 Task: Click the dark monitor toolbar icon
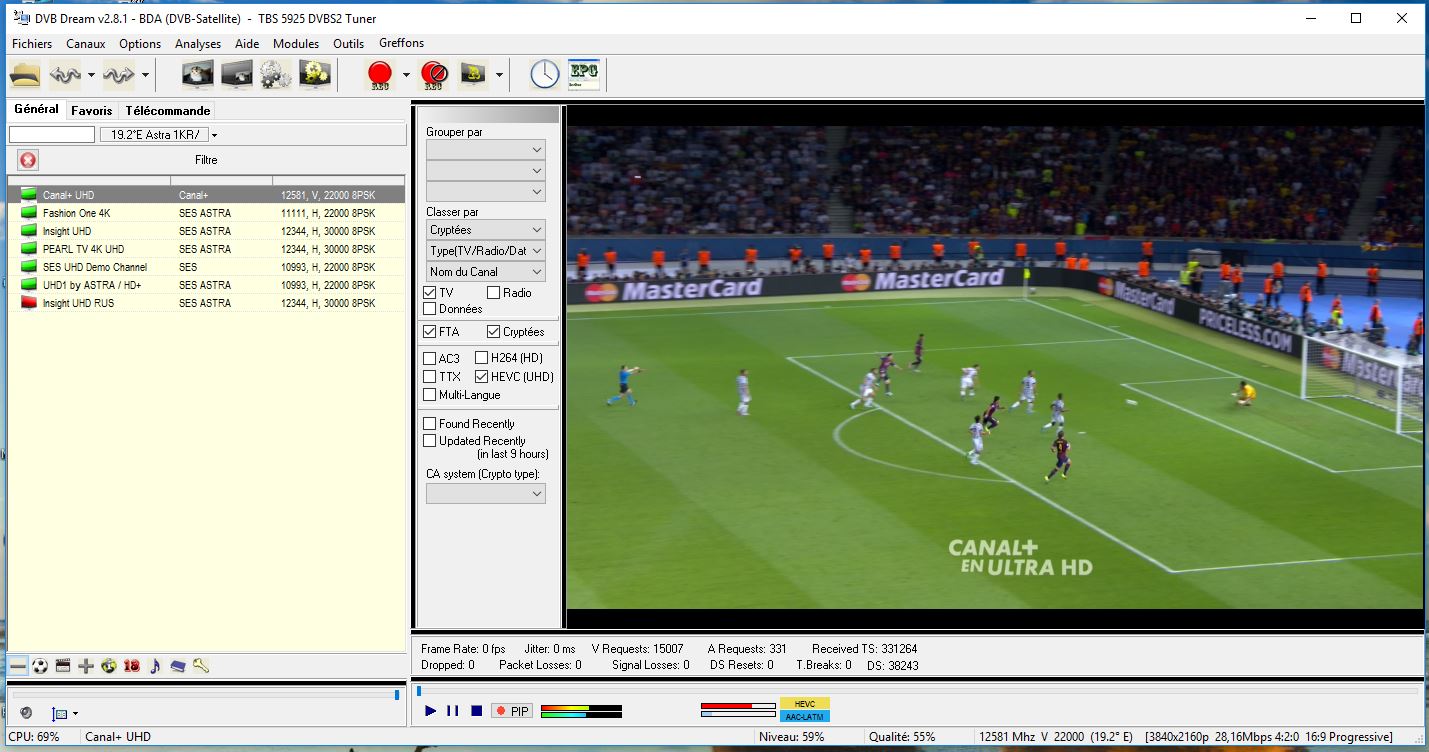236,74
